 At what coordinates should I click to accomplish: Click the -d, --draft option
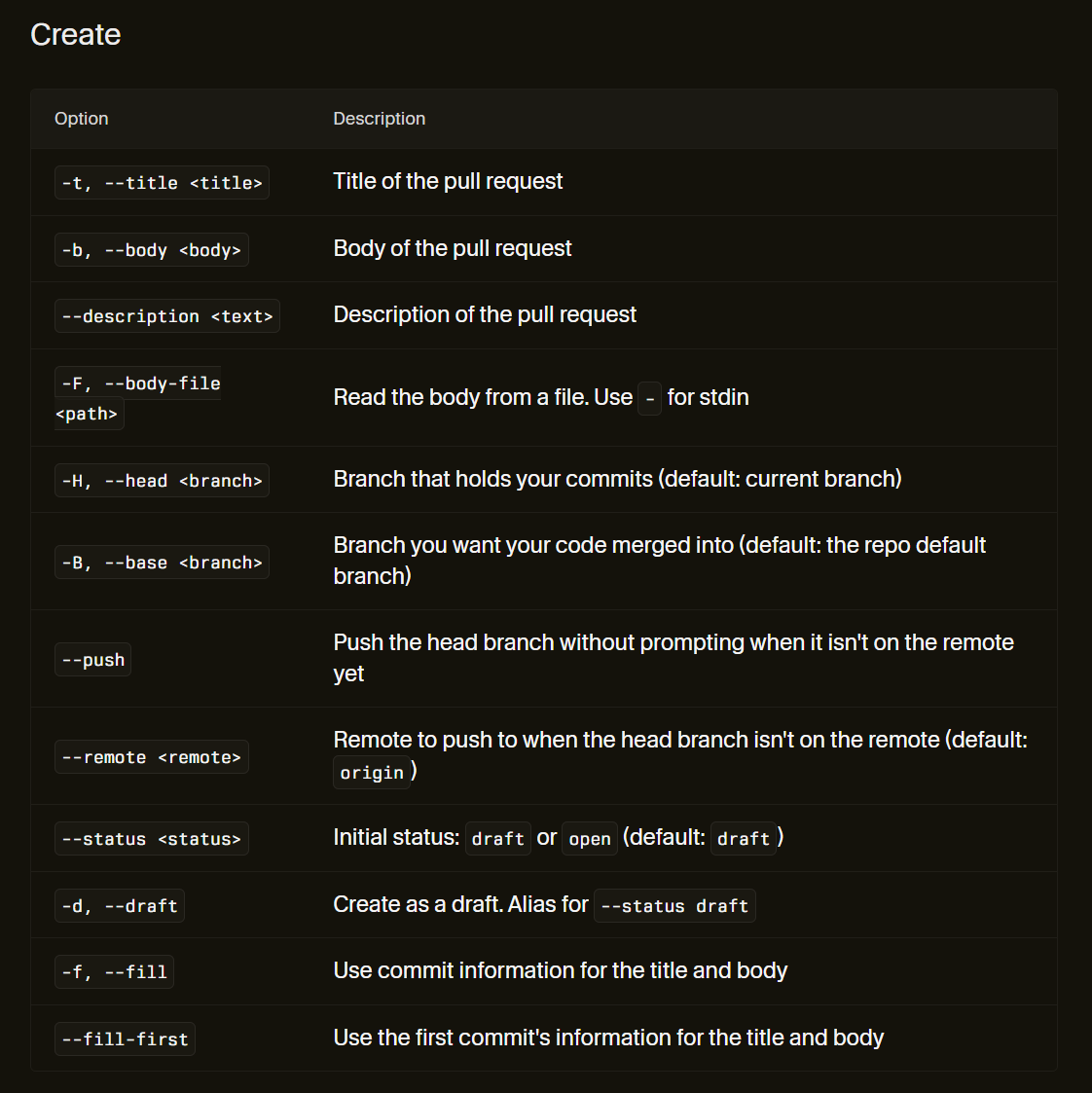tap(119, 905)
